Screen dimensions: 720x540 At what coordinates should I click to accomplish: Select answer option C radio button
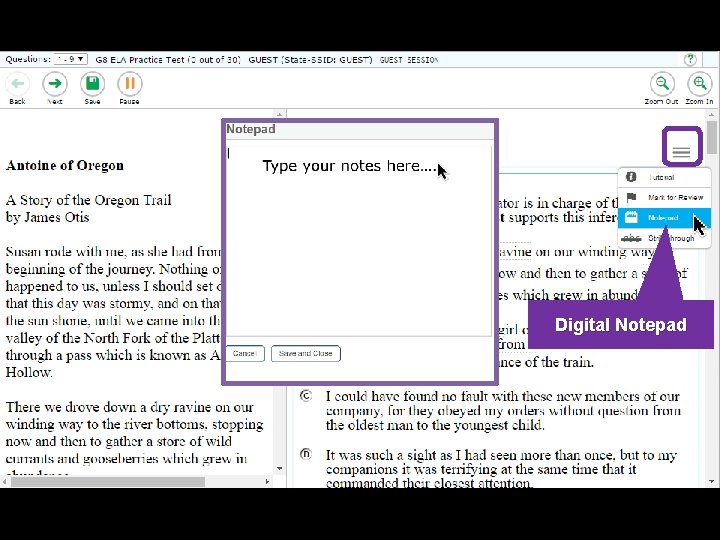pyautogui.click(x=306, y=395)
